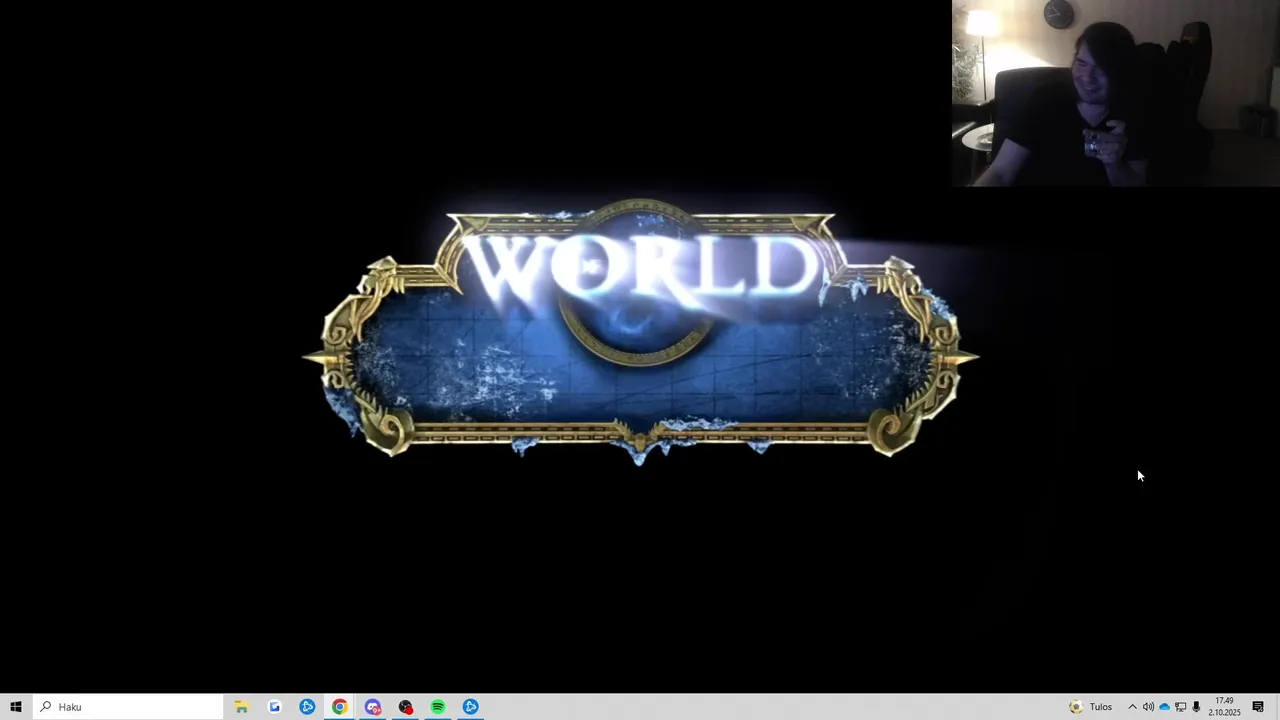Click the microphone tray icon
This screenshot has width=1280, height=720.
(x=1196, y=707)
